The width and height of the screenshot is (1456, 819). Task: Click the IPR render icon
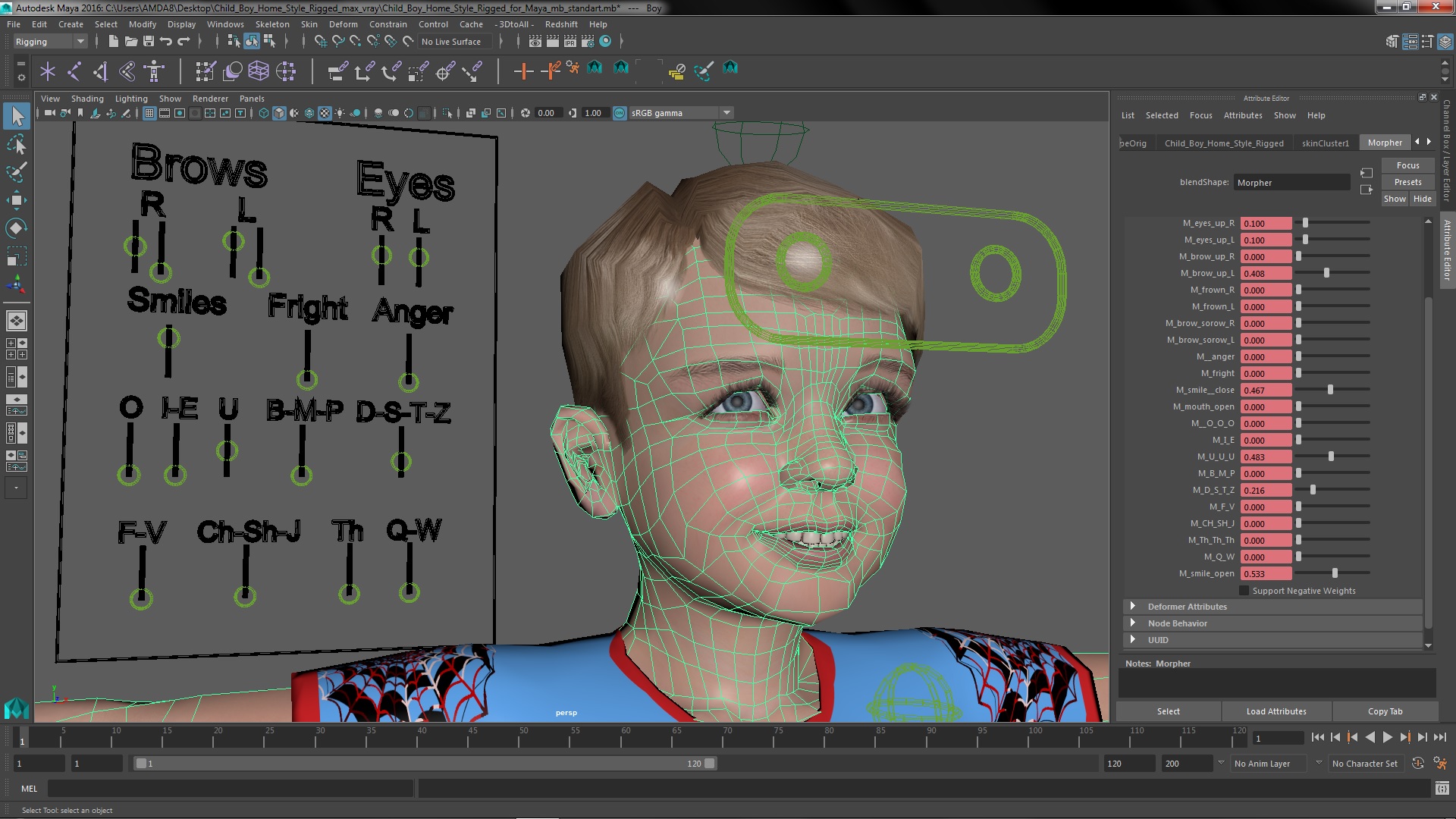pos(570,42)
